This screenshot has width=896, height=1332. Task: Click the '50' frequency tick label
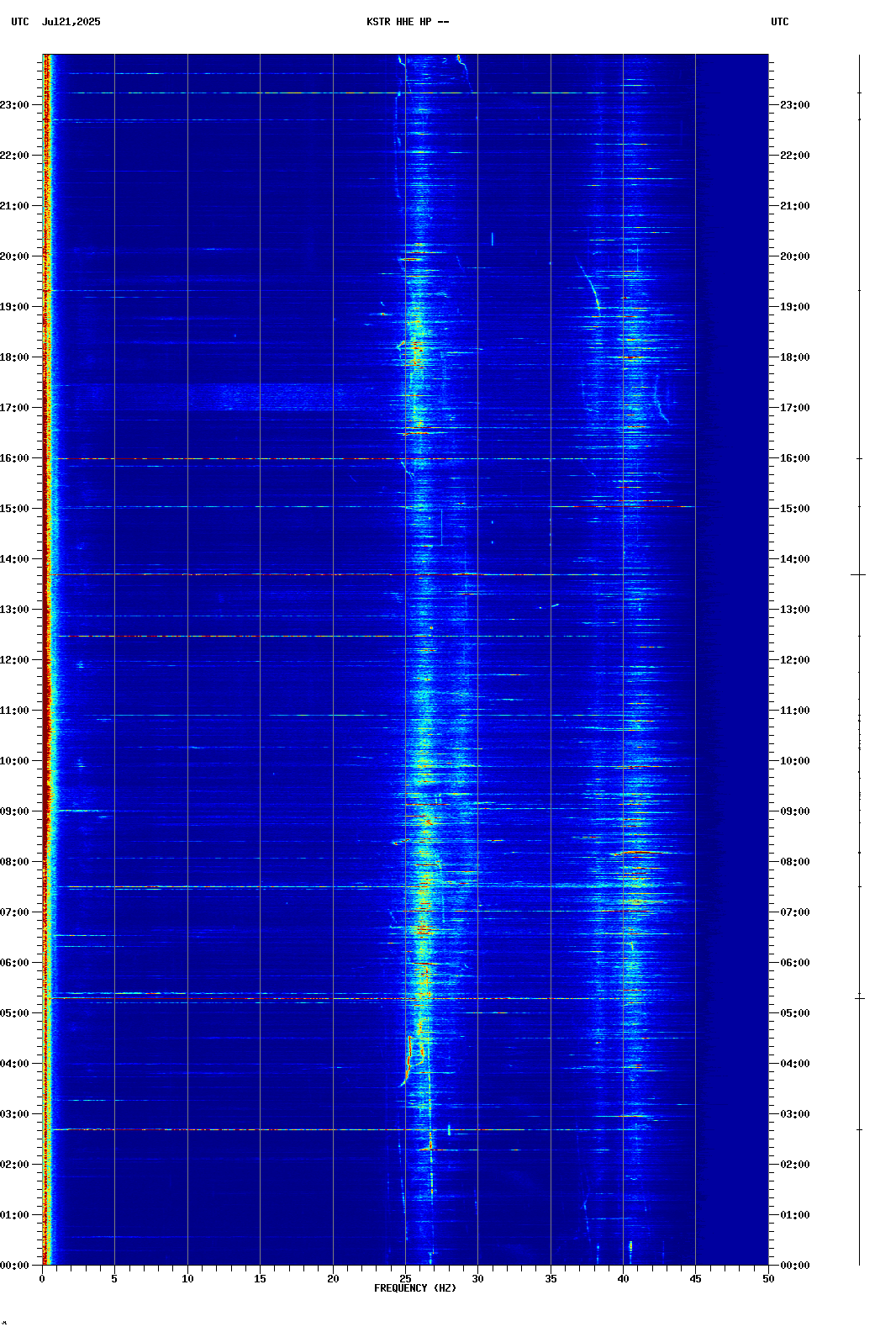tap(768, 1279)
